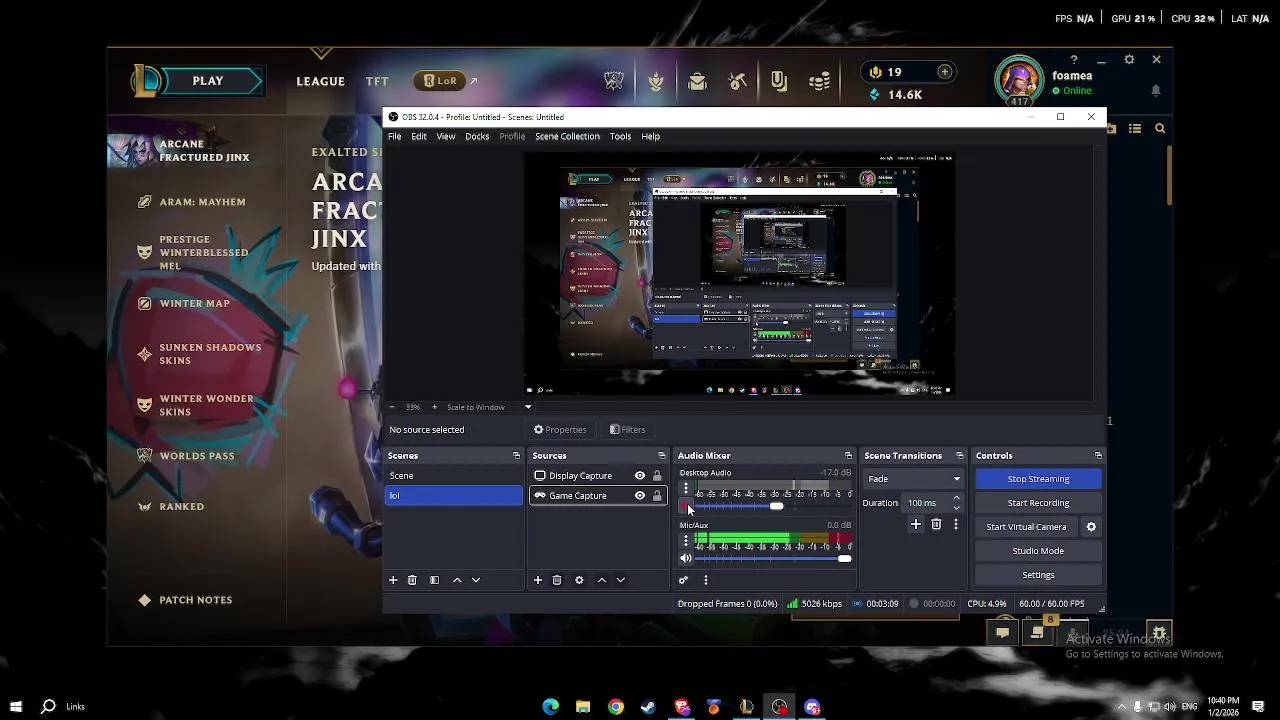The width and height of the screenshot is (1280, 720).
Task: Open OBS Settings from Controls
Action: point(1038,575)
